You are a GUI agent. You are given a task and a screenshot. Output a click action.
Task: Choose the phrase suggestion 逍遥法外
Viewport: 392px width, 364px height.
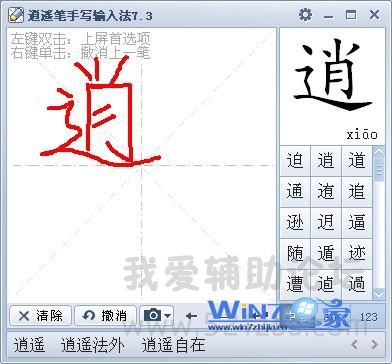(x=93, y=345)
